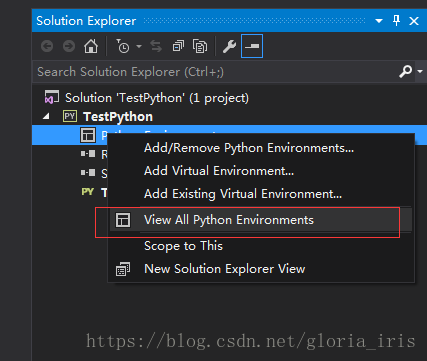The width and height of the screenshot is (427, 361).
Task: Click the Collapse All icon
Action: click(178, 46)
